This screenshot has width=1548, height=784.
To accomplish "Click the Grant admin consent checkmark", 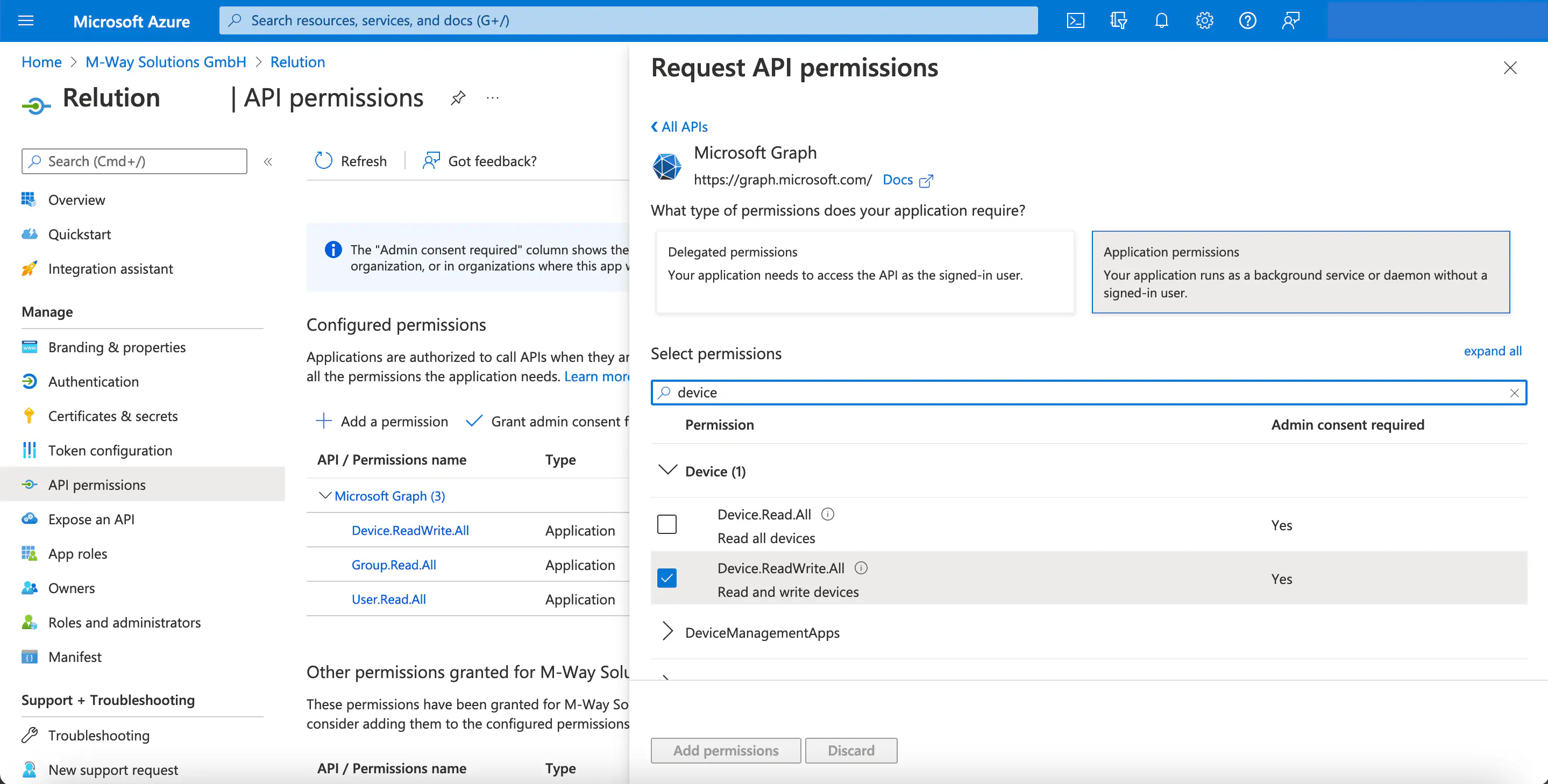I will tap(473, 421).
